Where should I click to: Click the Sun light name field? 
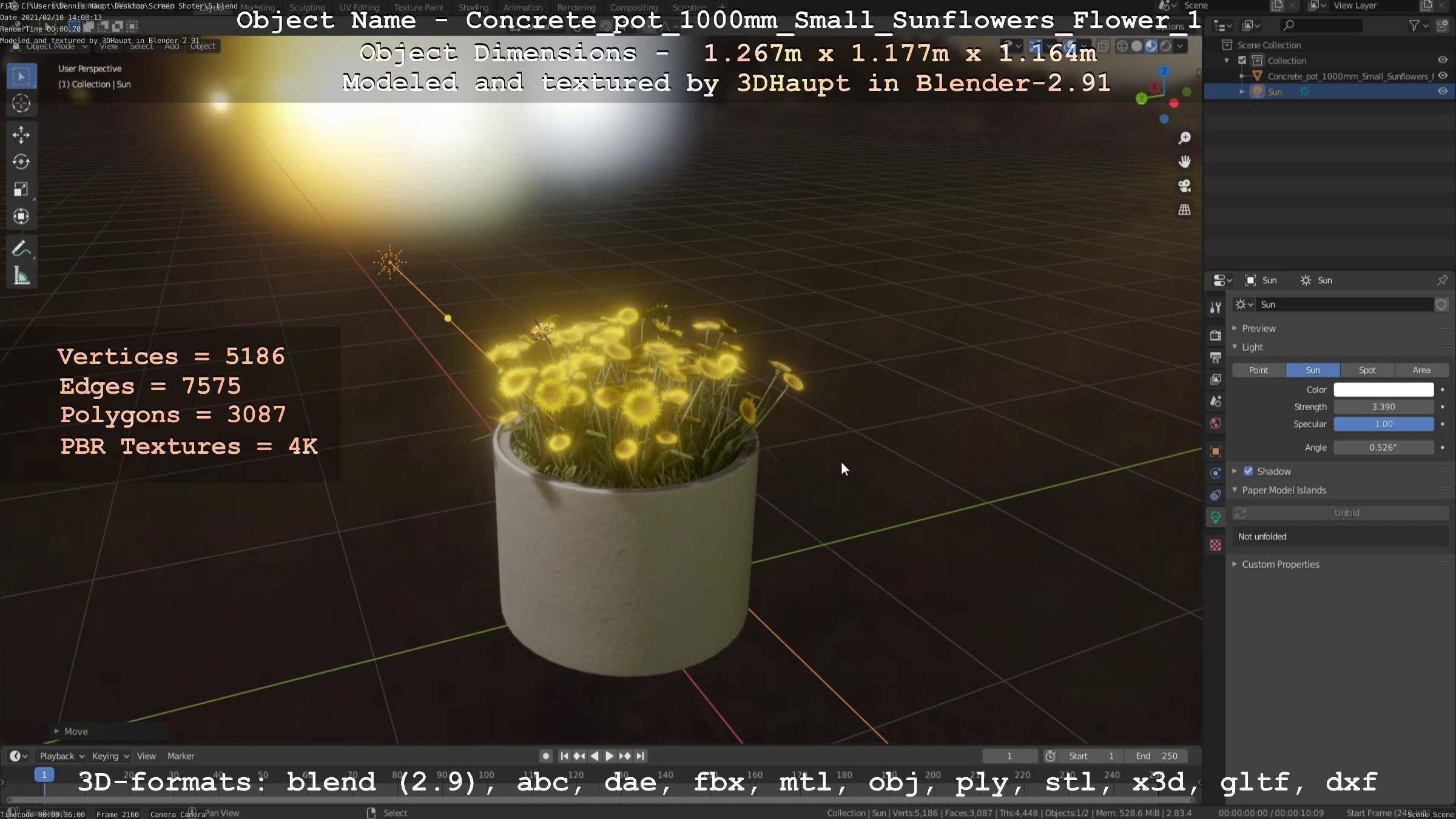tap(1344, 305)
